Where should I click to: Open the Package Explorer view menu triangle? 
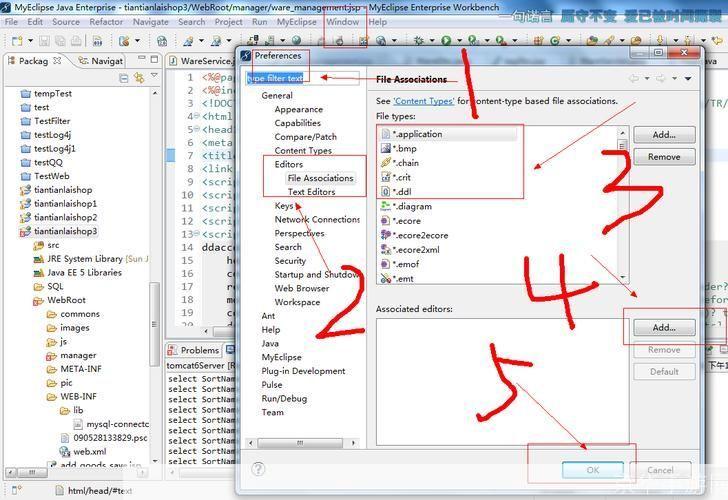pyautogui.click(x=154, y=76)
